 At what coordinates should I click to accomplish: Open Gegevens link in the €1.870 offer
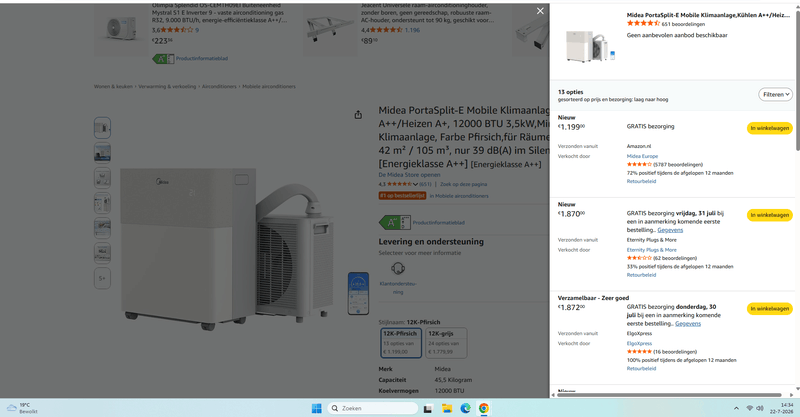670,230
